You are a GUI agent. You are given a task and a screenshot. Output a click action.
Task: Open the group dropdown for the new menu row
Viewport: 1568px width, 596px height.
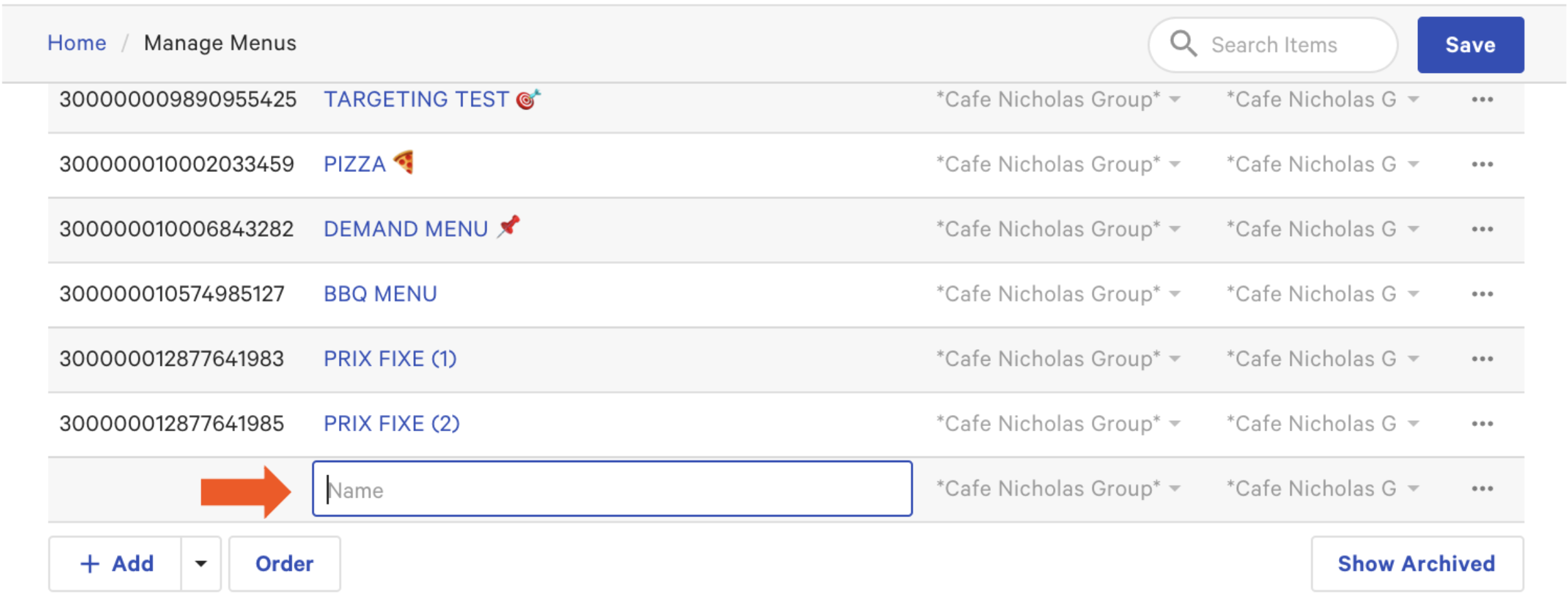(x=1175, y=489)
